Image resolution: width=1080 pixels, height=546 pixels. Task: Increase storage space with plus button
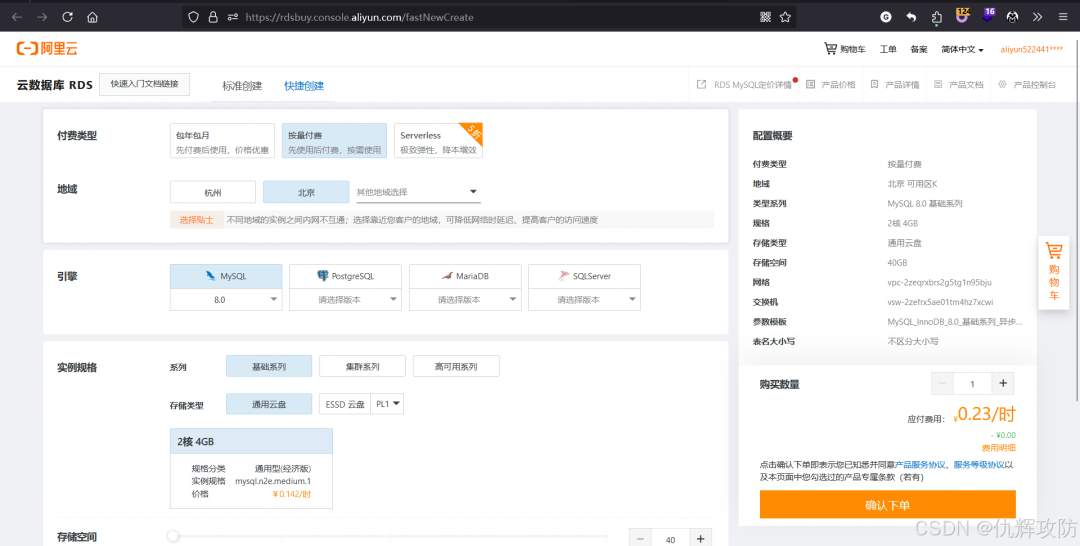coord(700,538)
